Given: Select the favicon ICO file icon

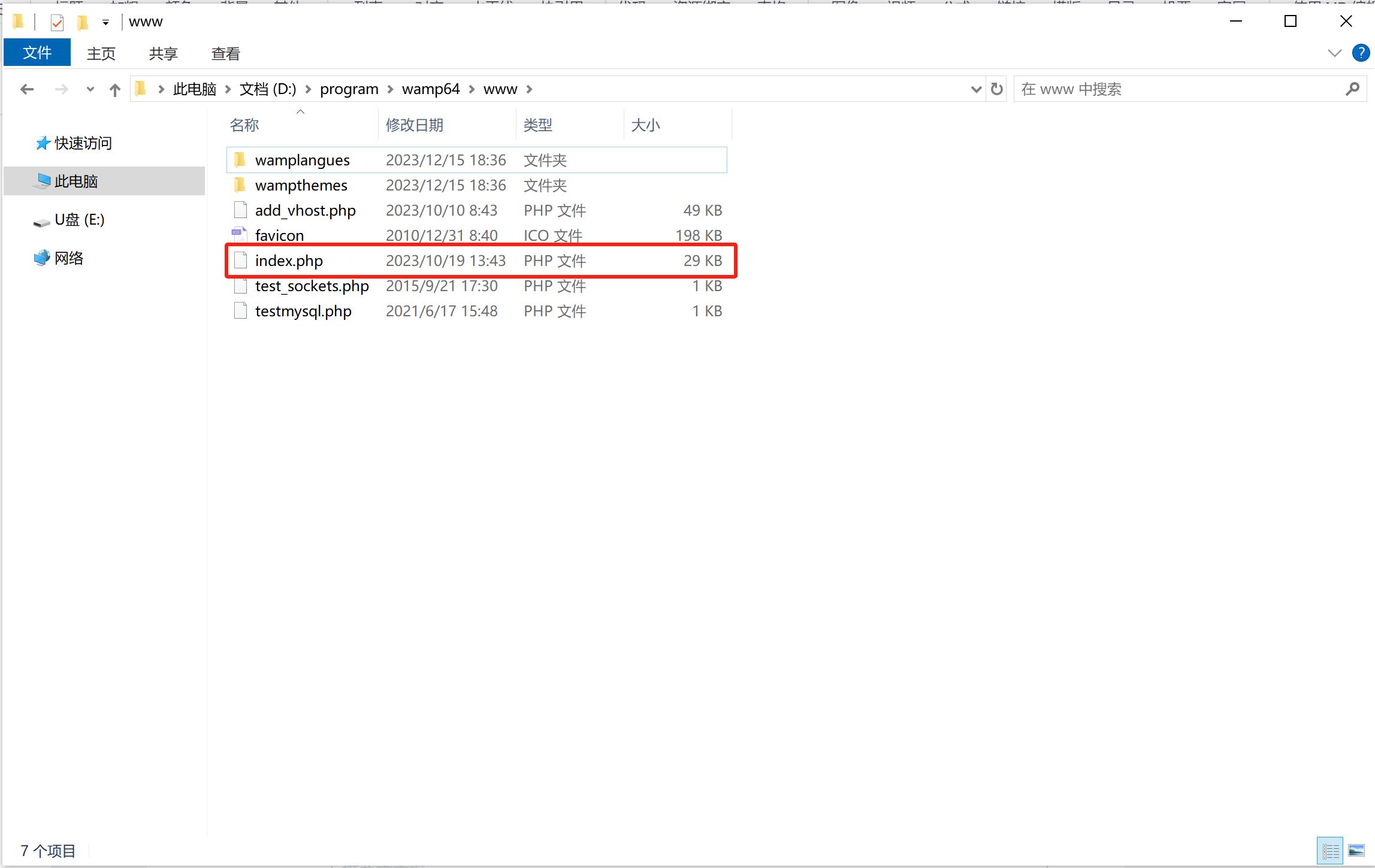Looking at the screenshot, I should click(240, 235).
